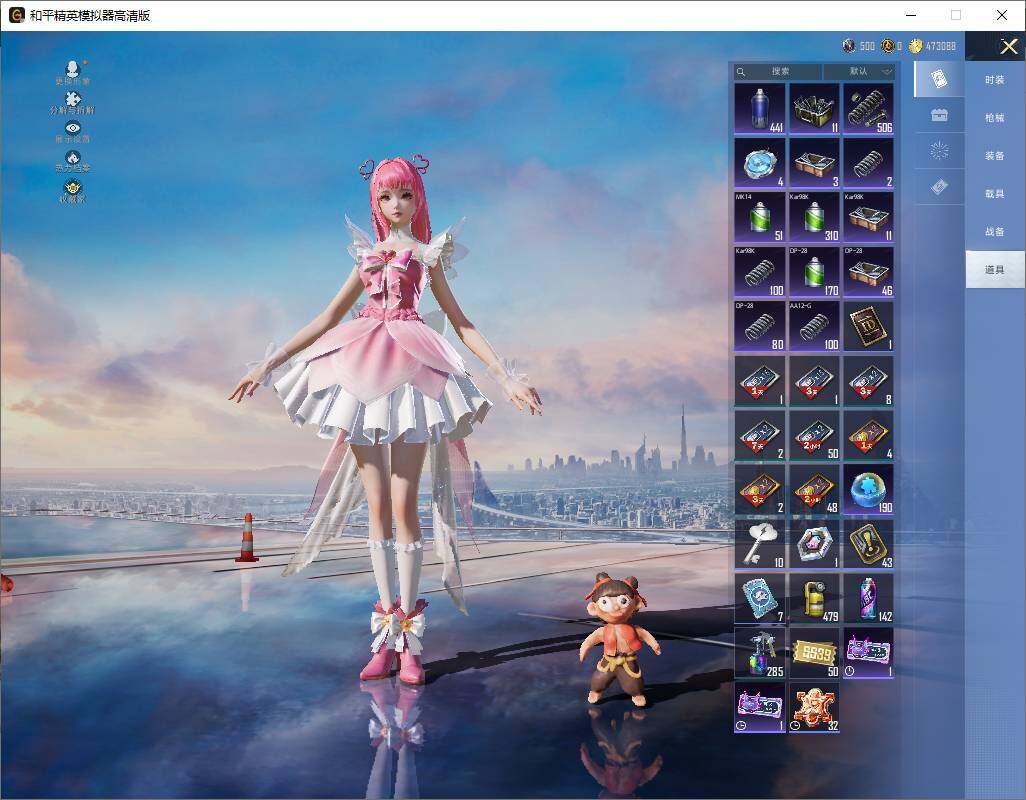Select the gold 9939 ticket with 50
Image resolution: width=1026 pixels, height=800 pixels.
tap(814, 653)
